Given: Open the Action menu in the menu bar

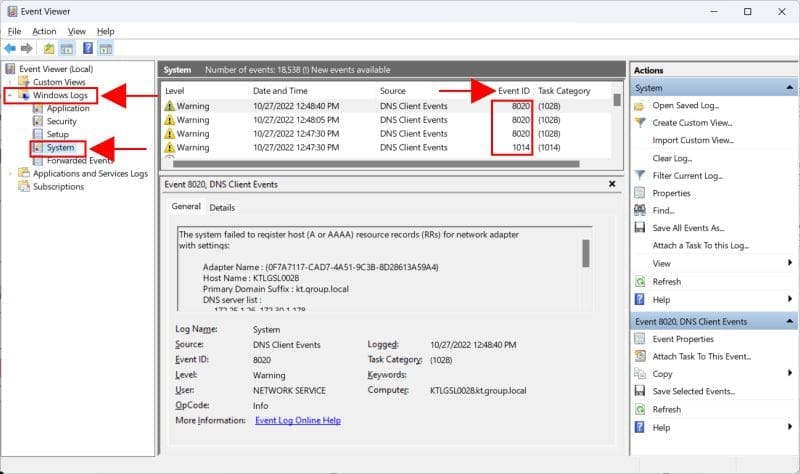Looking at the screenshot, I should 44,31.
